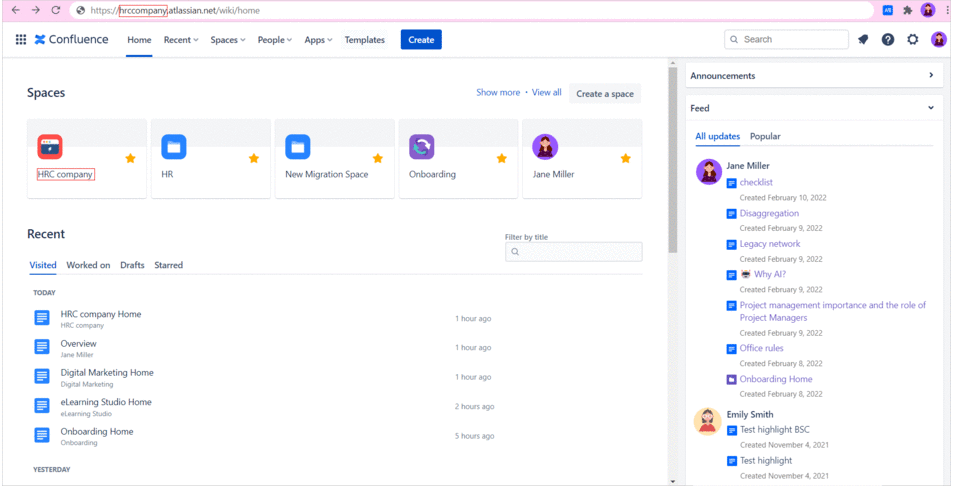Go to the Home nav item
The image size is (953, 490).
click(x=139, y=40)
